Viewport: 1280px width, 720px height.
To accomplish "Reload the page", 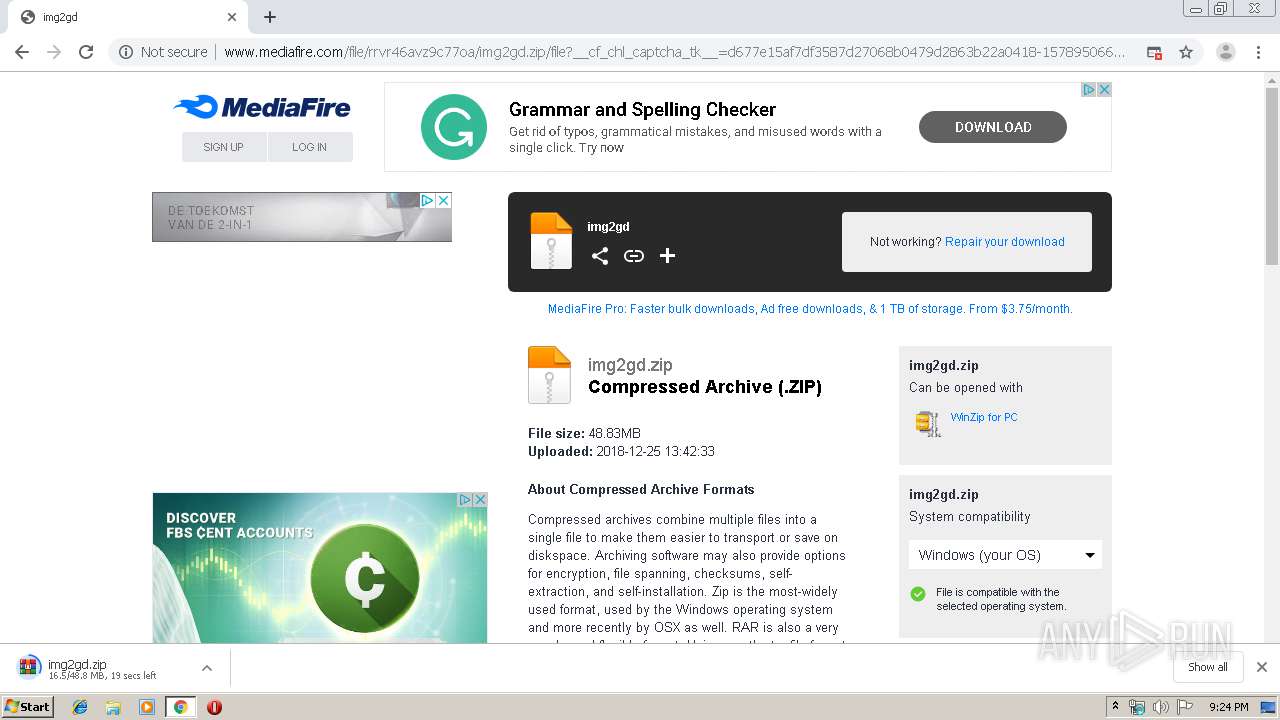I will point(86,52).
